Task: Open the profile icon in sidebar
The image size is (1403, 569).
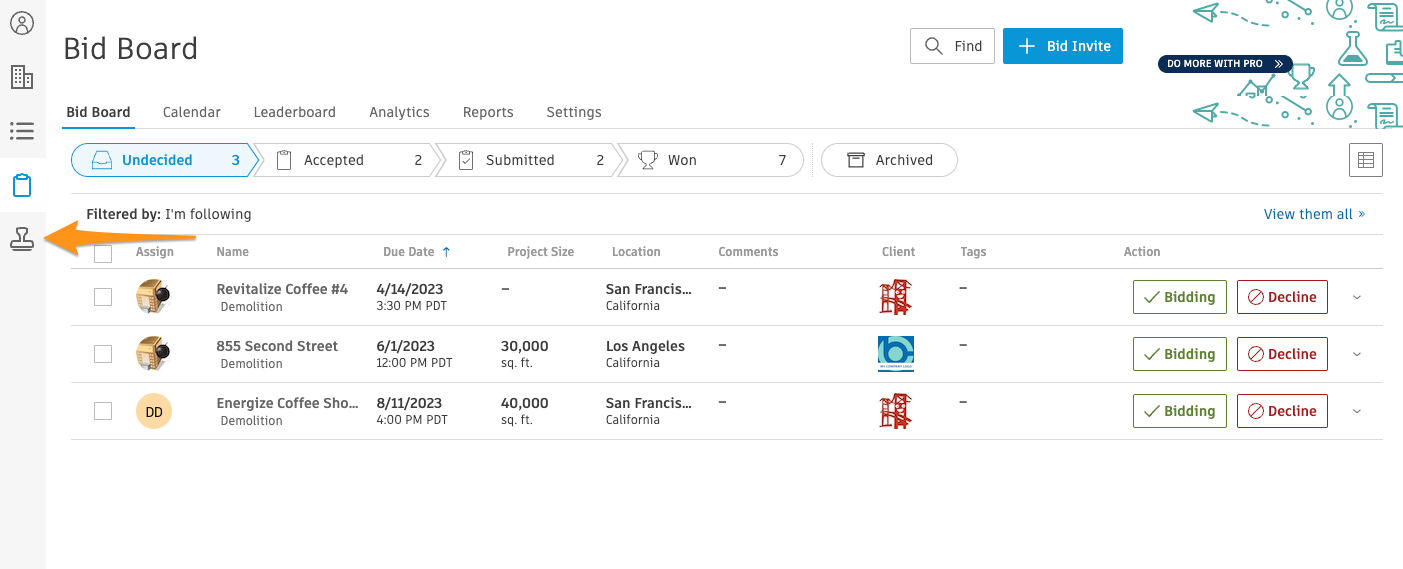Action: 21,23
